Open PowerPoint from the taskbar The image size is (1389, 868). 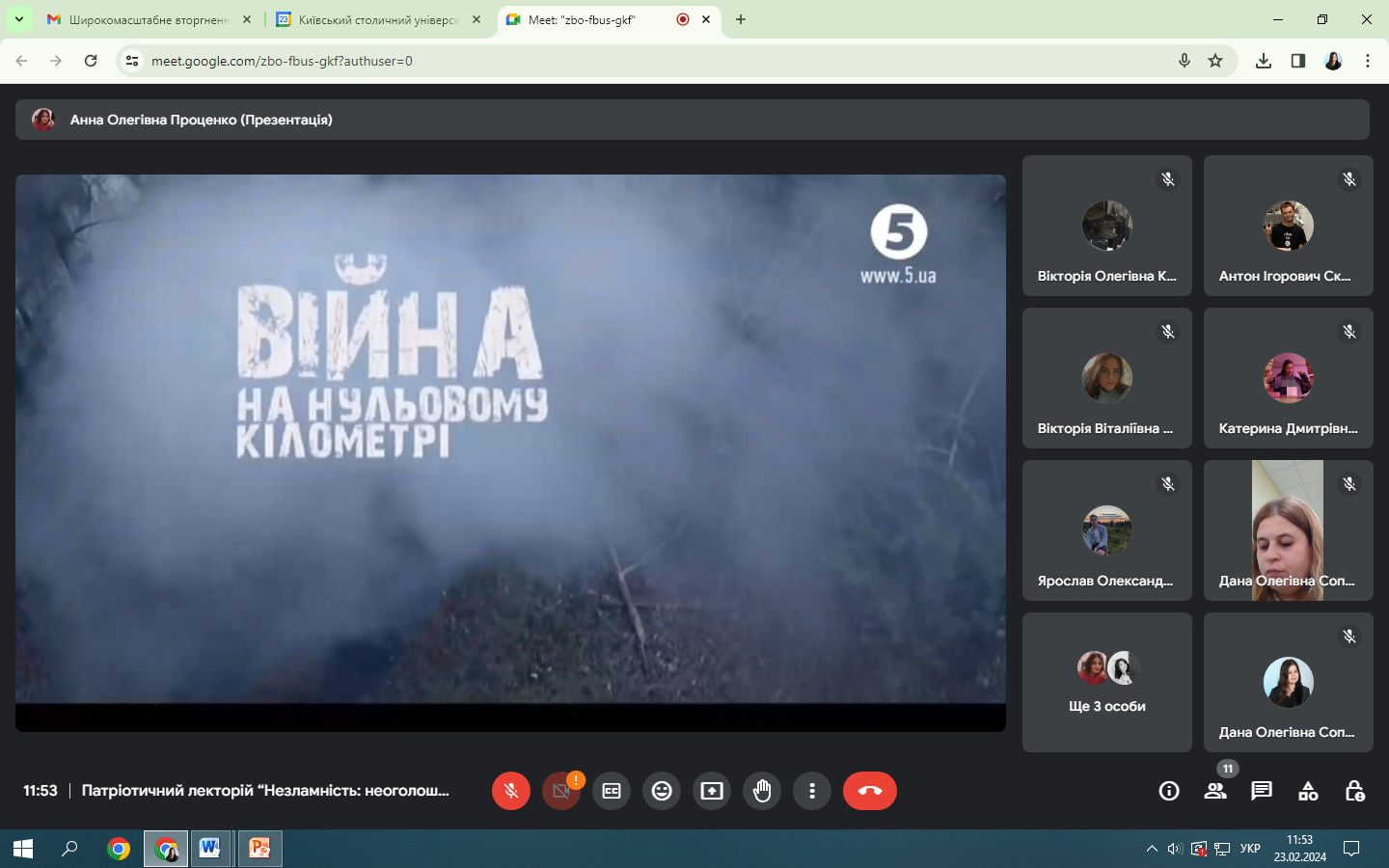259,849
